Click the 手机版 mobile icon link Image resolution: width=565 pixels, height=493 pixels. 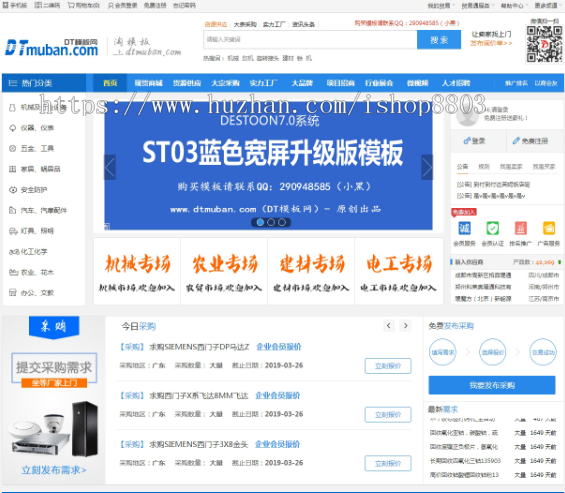click(x=5, y=5)
